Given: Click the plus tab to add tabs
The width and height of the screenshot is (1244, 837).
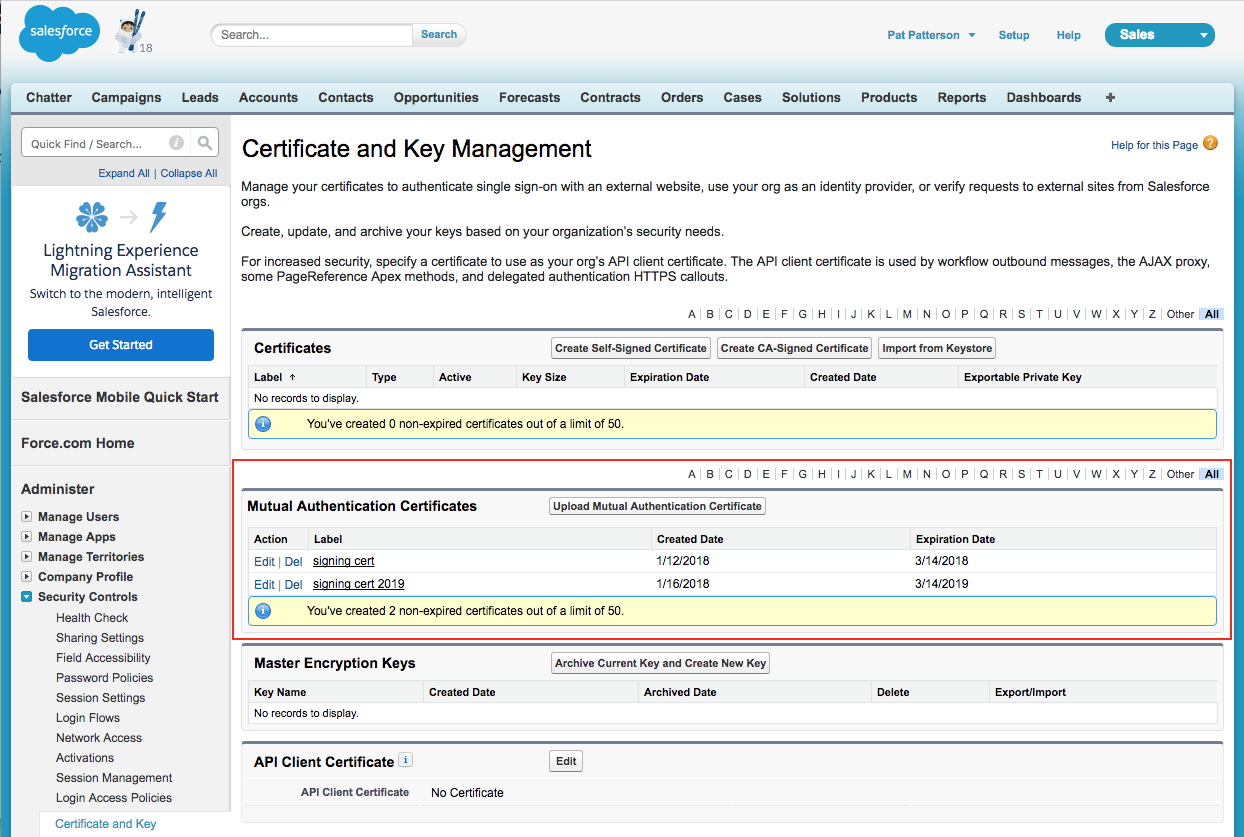Looking at the screenshot, I should pos(1109,97).
